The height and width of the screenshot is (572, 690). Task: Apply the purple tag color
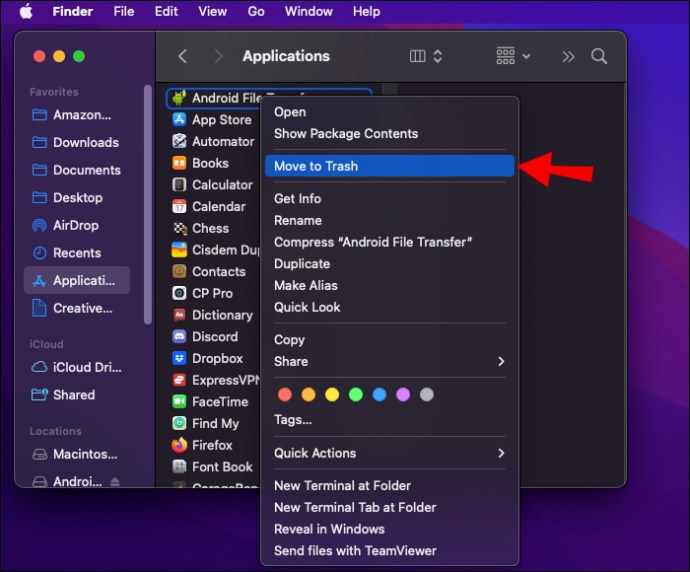(403, 394)
